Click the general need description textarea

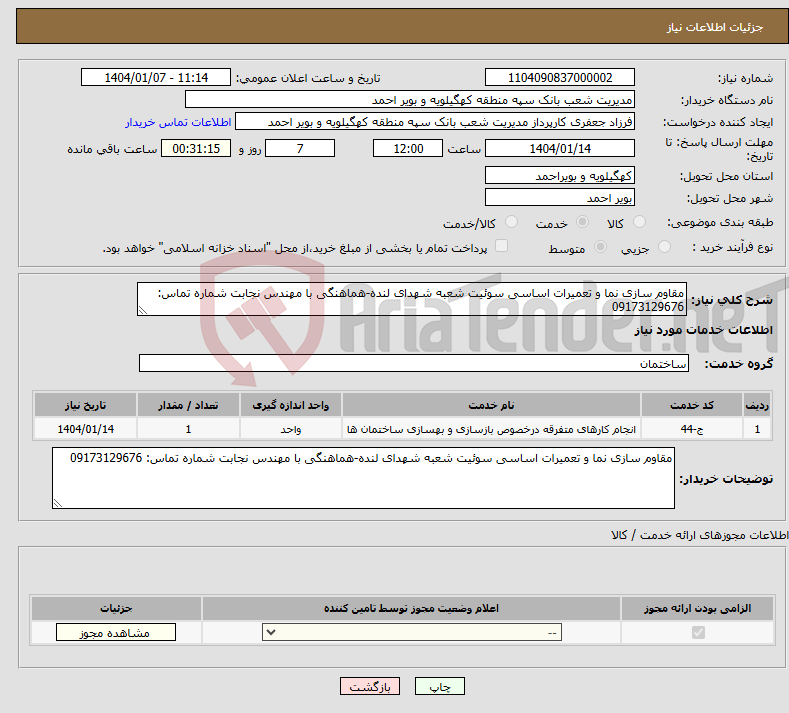tap(412, 299)
